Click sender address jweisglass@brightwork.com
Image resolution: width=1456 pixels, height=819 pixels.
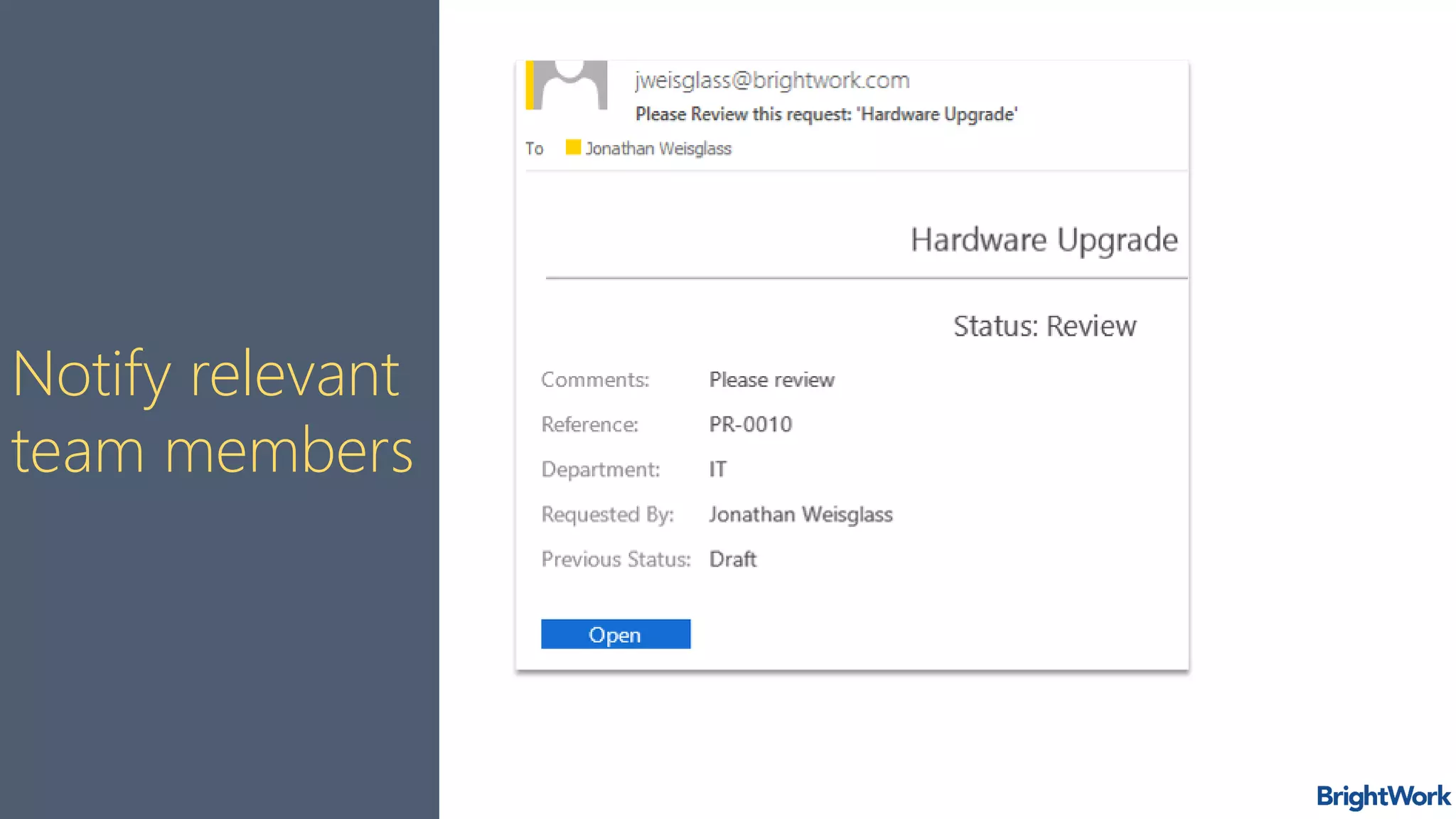click(772, 80)
